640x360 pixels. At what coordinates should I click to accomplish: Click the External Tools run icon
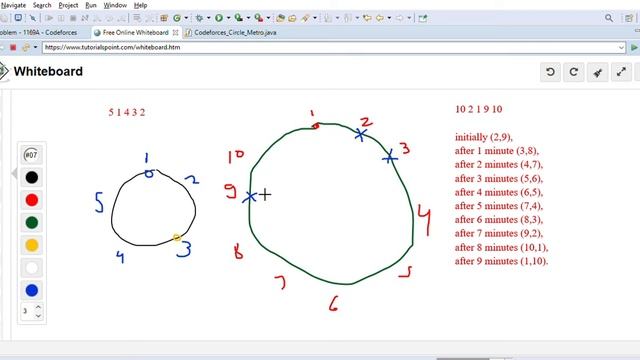[x=259, y=18]
